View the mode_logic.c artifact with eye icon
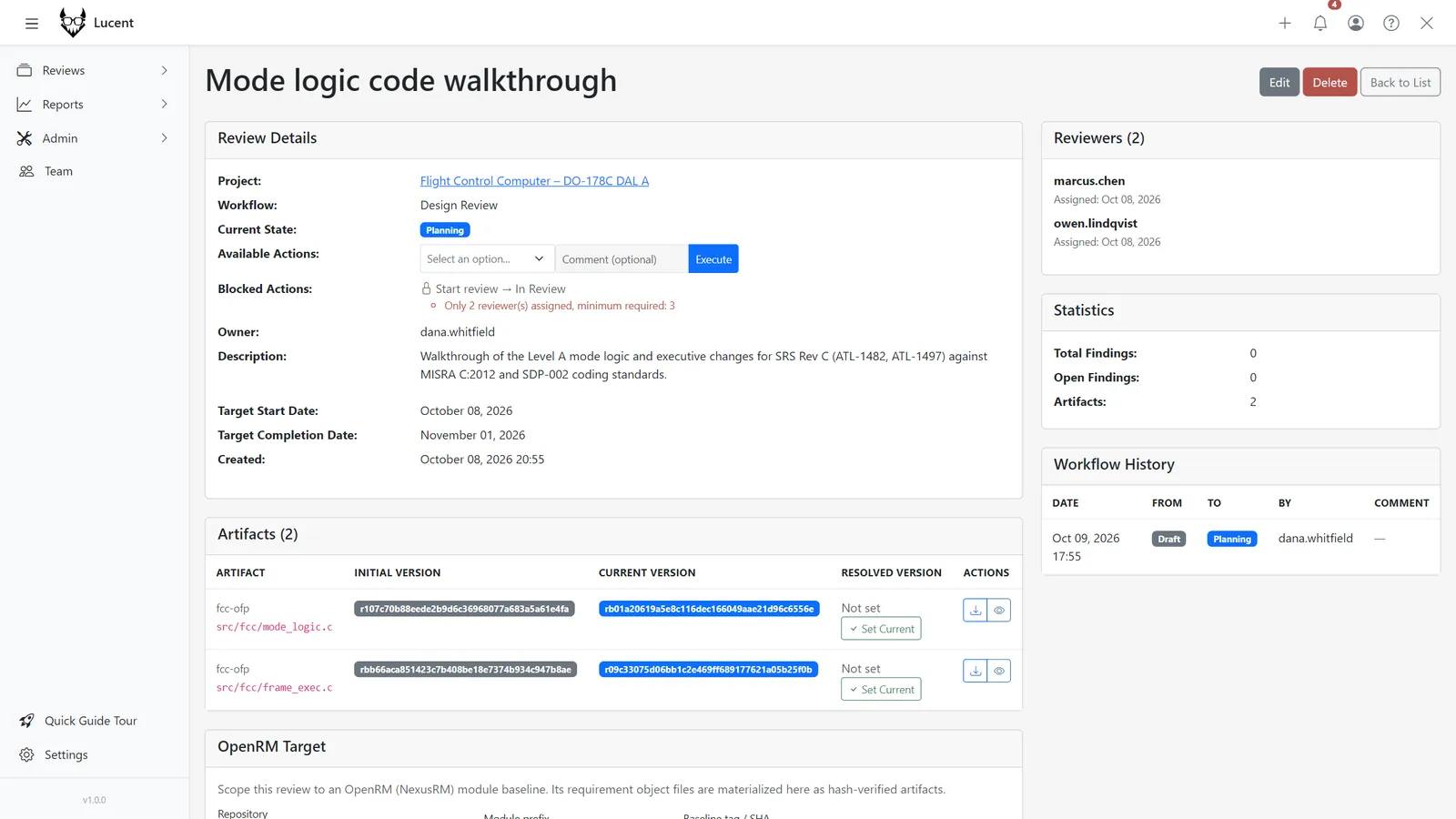The width and height of the screenshot is (1456, 819). coord(999,611)
